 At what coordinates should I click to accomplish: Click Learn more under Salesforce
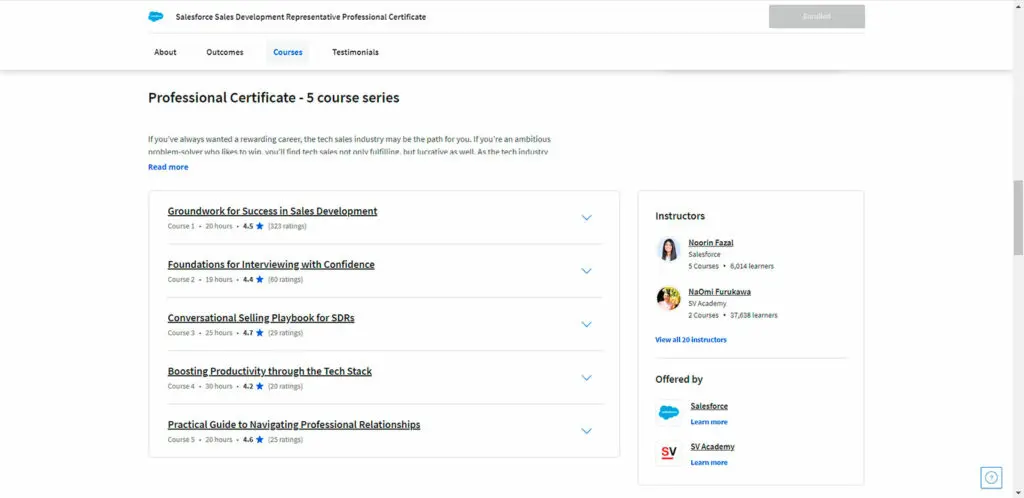(x=709, y=422)
